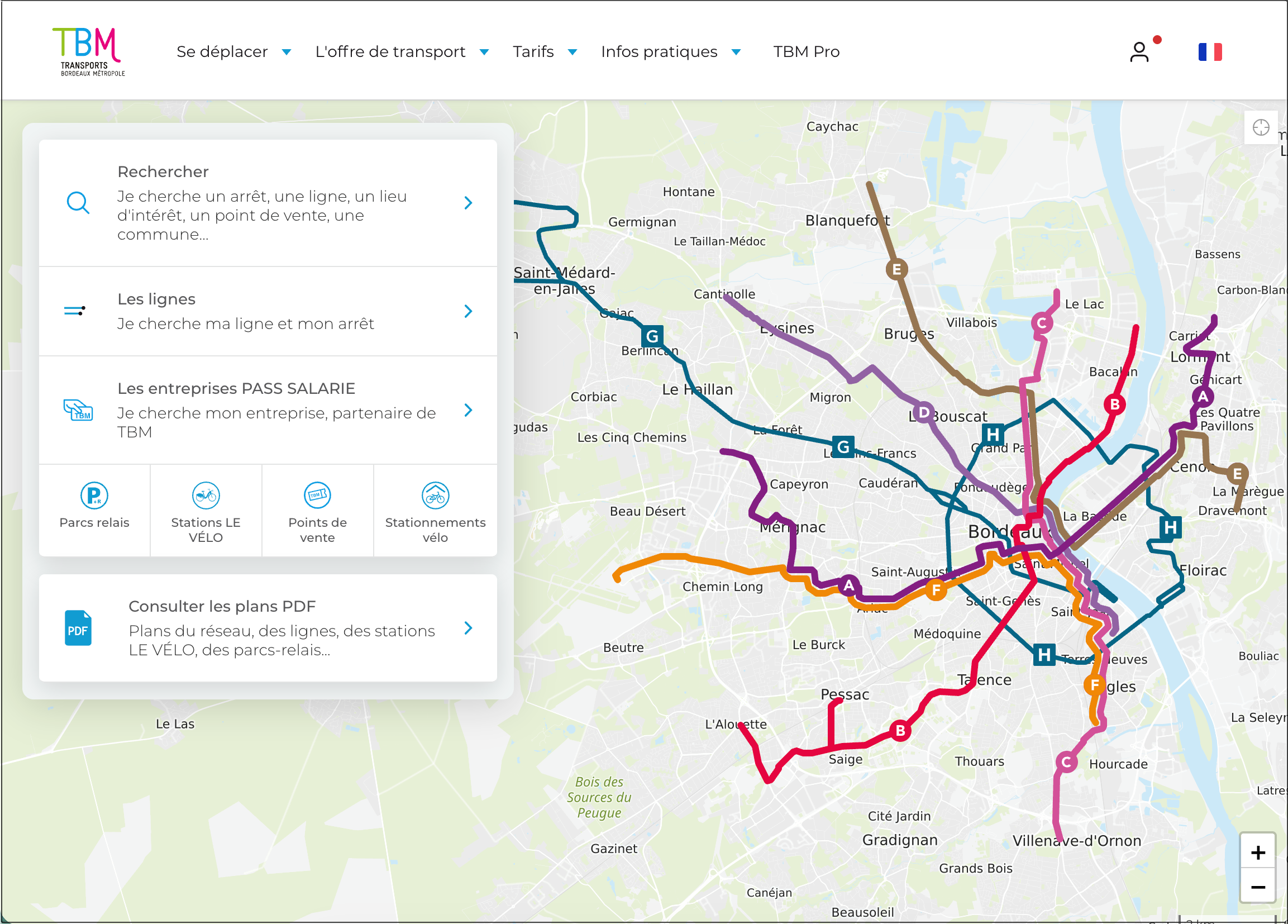Zoom in the map with plus button
Screen dimensions: 1288x924
click(x=1258, y=852)
